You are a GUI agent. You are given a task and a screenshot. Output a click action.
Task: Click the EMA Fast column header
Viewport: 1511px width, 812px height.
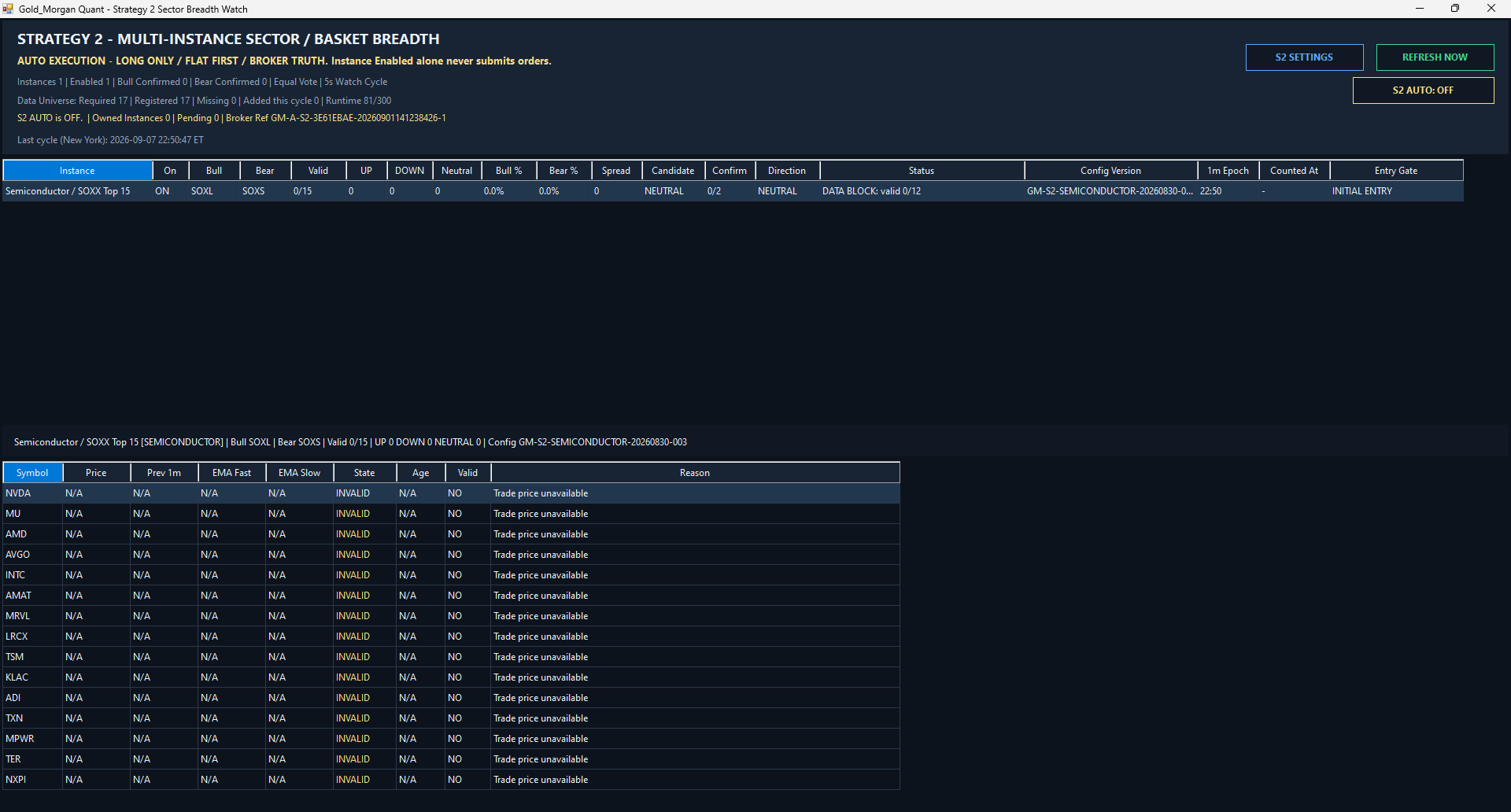(x=231, y=473)
